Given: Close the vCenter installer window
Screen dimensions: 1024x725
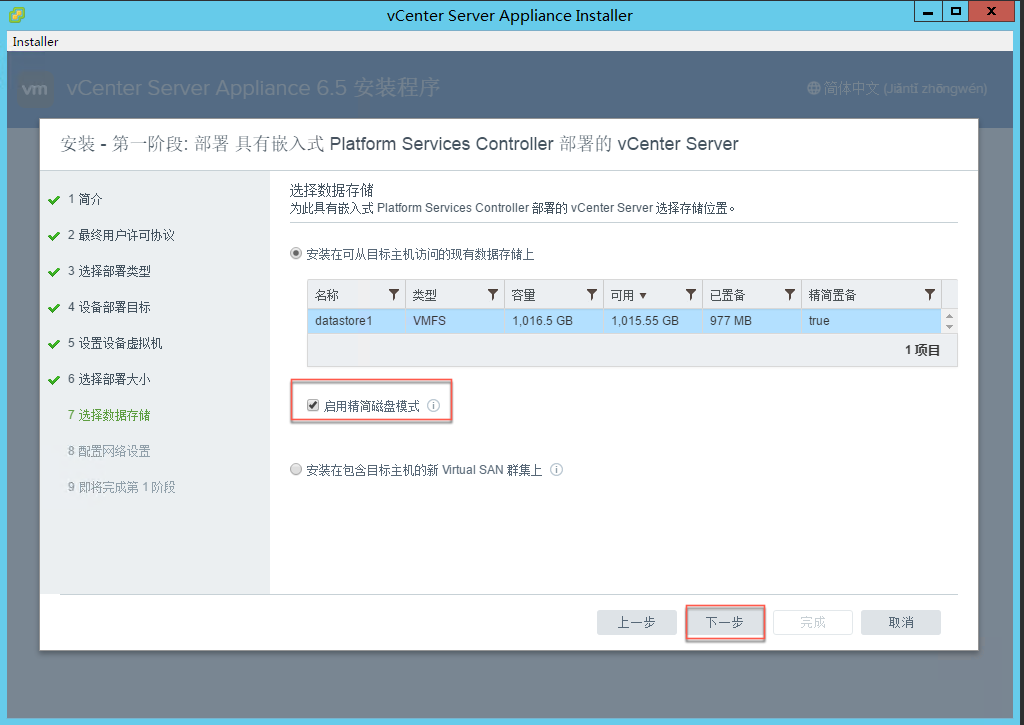Looking at the screenshot, I should [991, 11].
